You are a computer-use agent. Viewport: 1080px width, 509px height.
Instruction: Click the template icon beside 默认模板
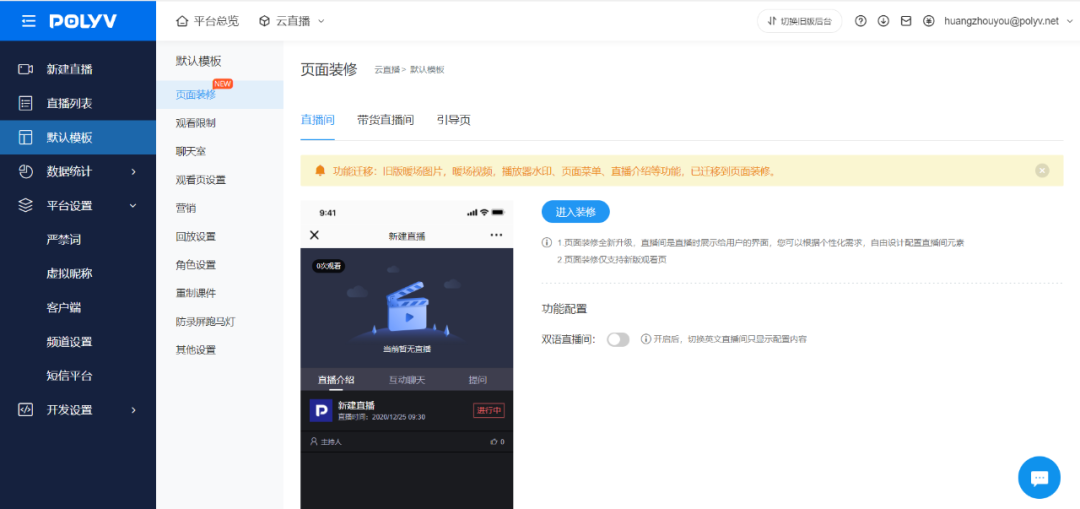point(25,137)
